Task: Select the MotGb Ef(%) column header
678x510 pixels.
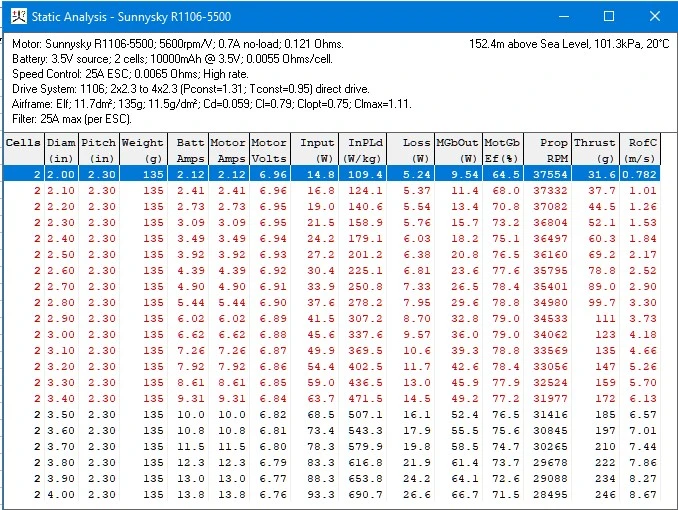Action: tap(502, 148)
